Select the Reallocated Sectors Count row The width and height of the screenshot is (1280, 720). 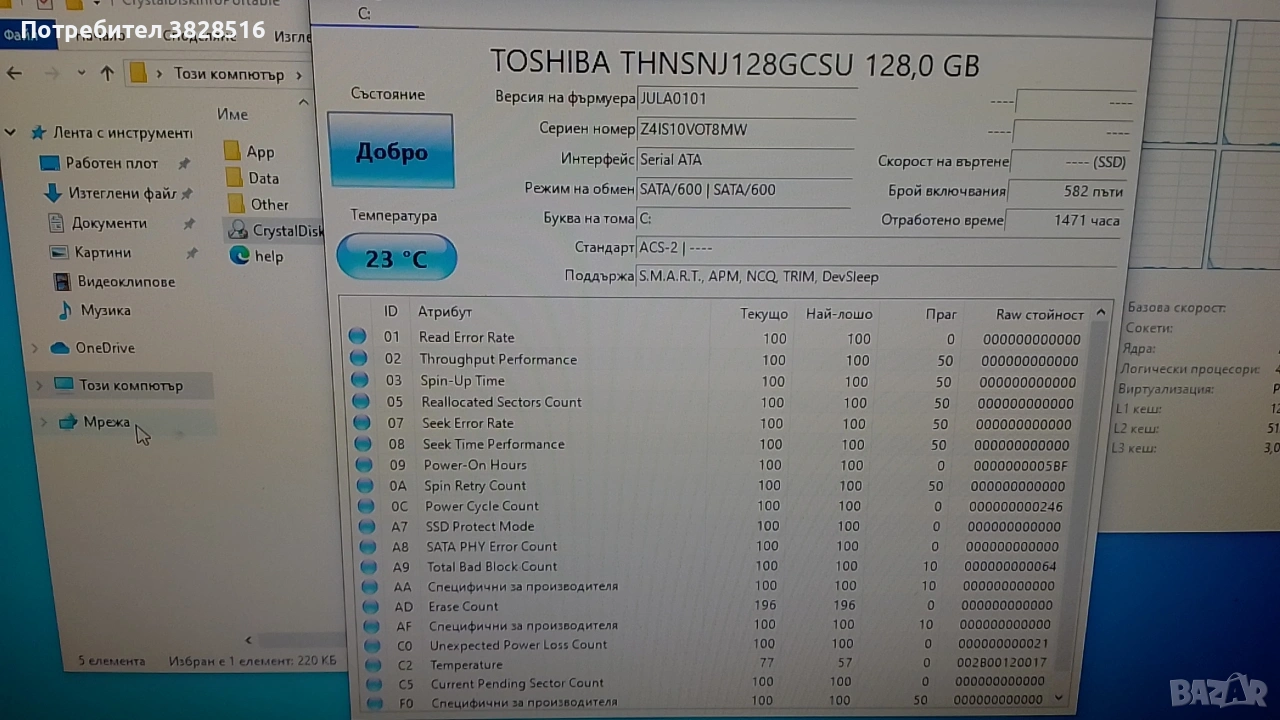pyautogui.click(x=500, y=402)
